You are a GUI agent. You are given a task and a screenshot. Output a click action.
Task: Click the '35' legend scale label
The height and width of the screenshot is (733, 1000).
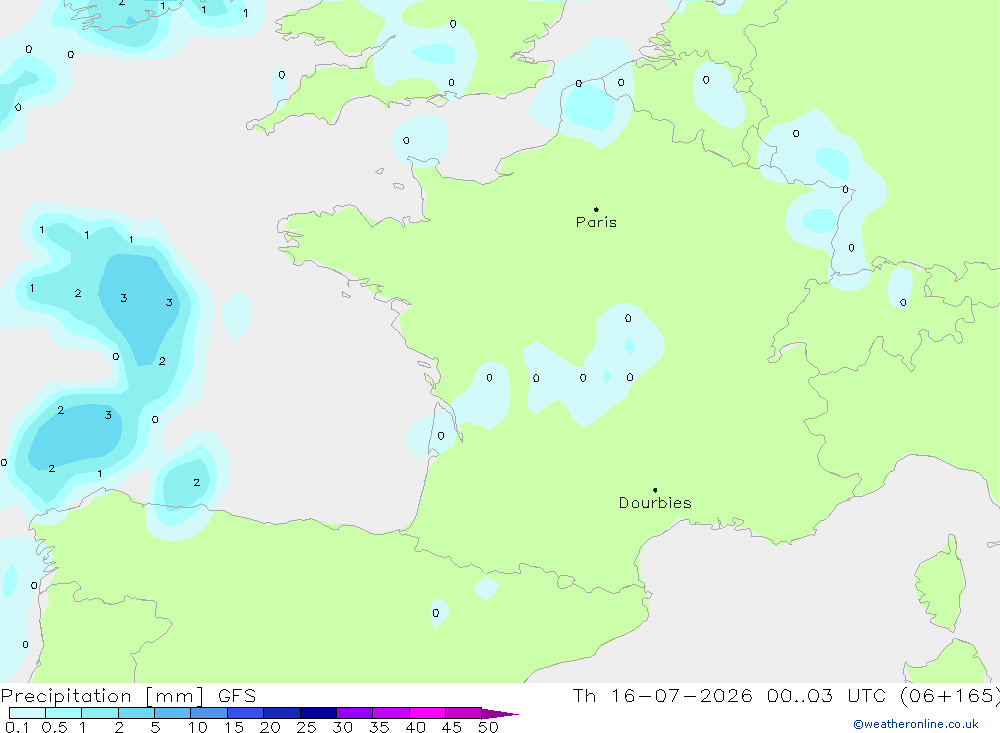coord(379,727)
